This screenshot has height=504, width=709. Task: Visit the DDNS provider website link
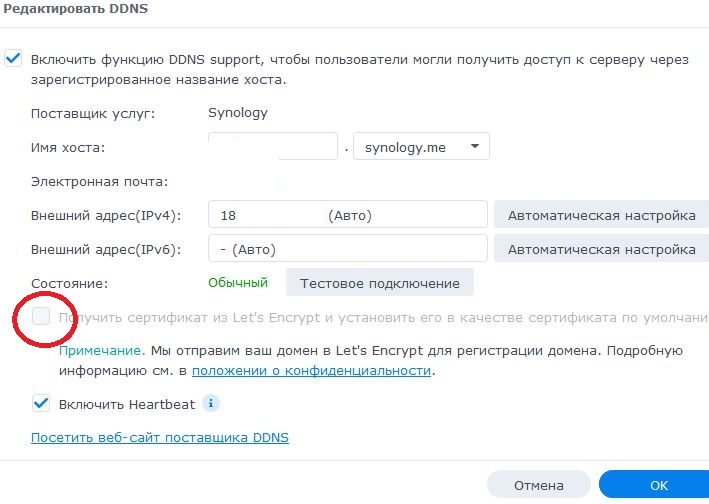point(159,437)
